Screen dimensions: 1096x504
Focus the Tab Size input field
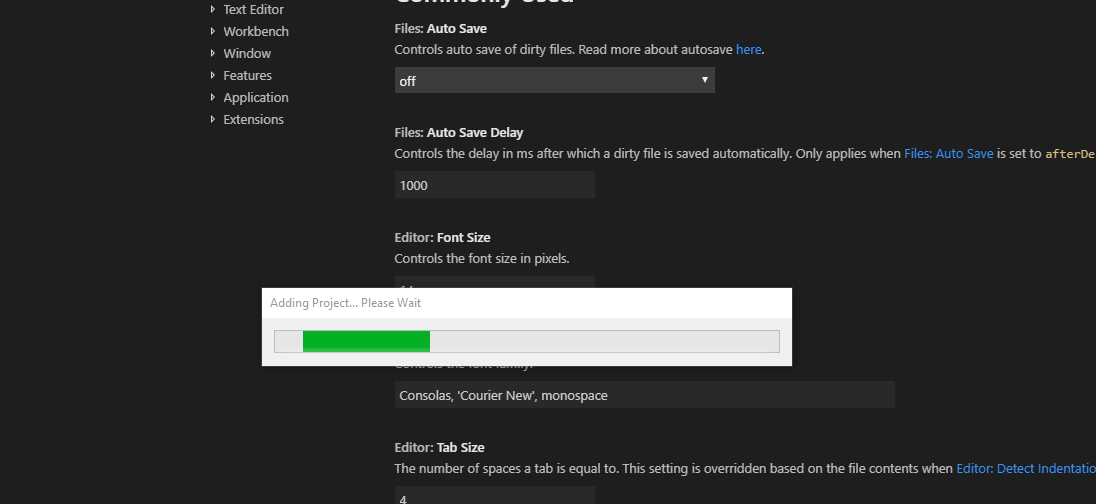click(x=495, y=495)
